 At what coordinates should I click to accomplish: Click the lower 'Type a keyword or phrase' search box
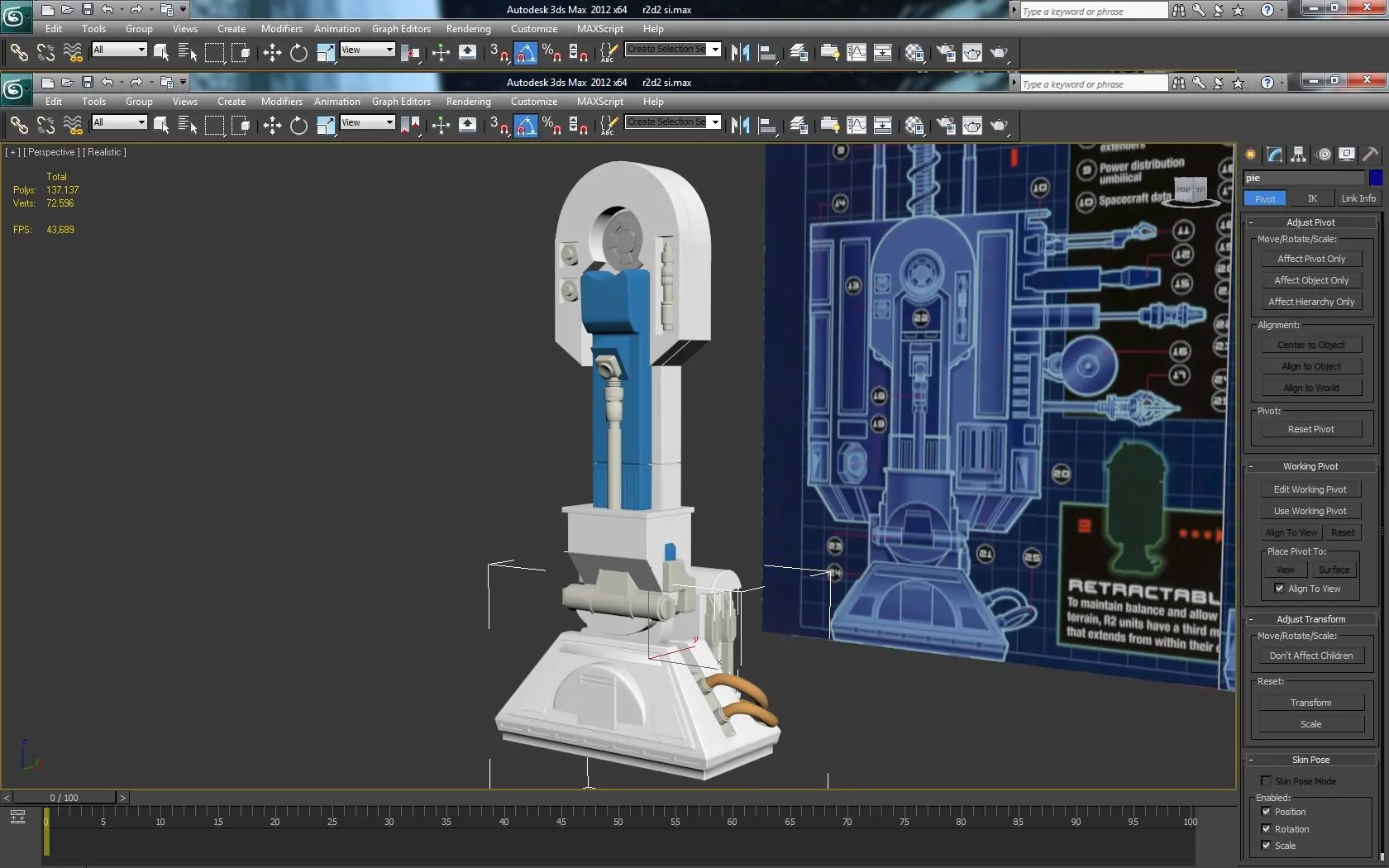[x=1095, y=83]
